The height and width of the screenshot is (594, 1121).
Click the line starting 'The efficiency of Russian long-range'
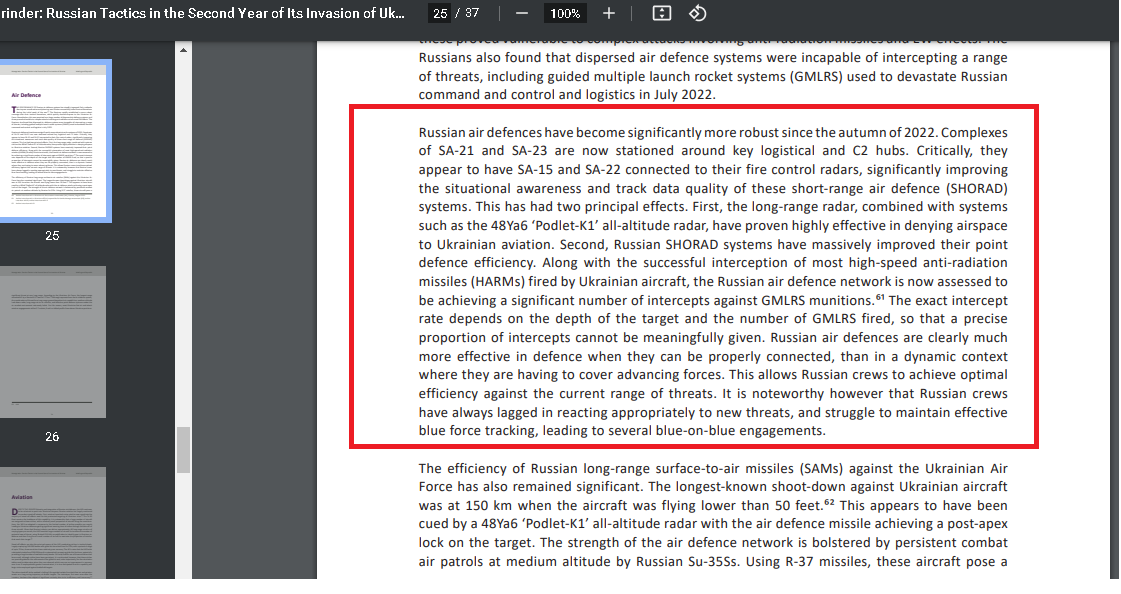[x=713, y=469]
